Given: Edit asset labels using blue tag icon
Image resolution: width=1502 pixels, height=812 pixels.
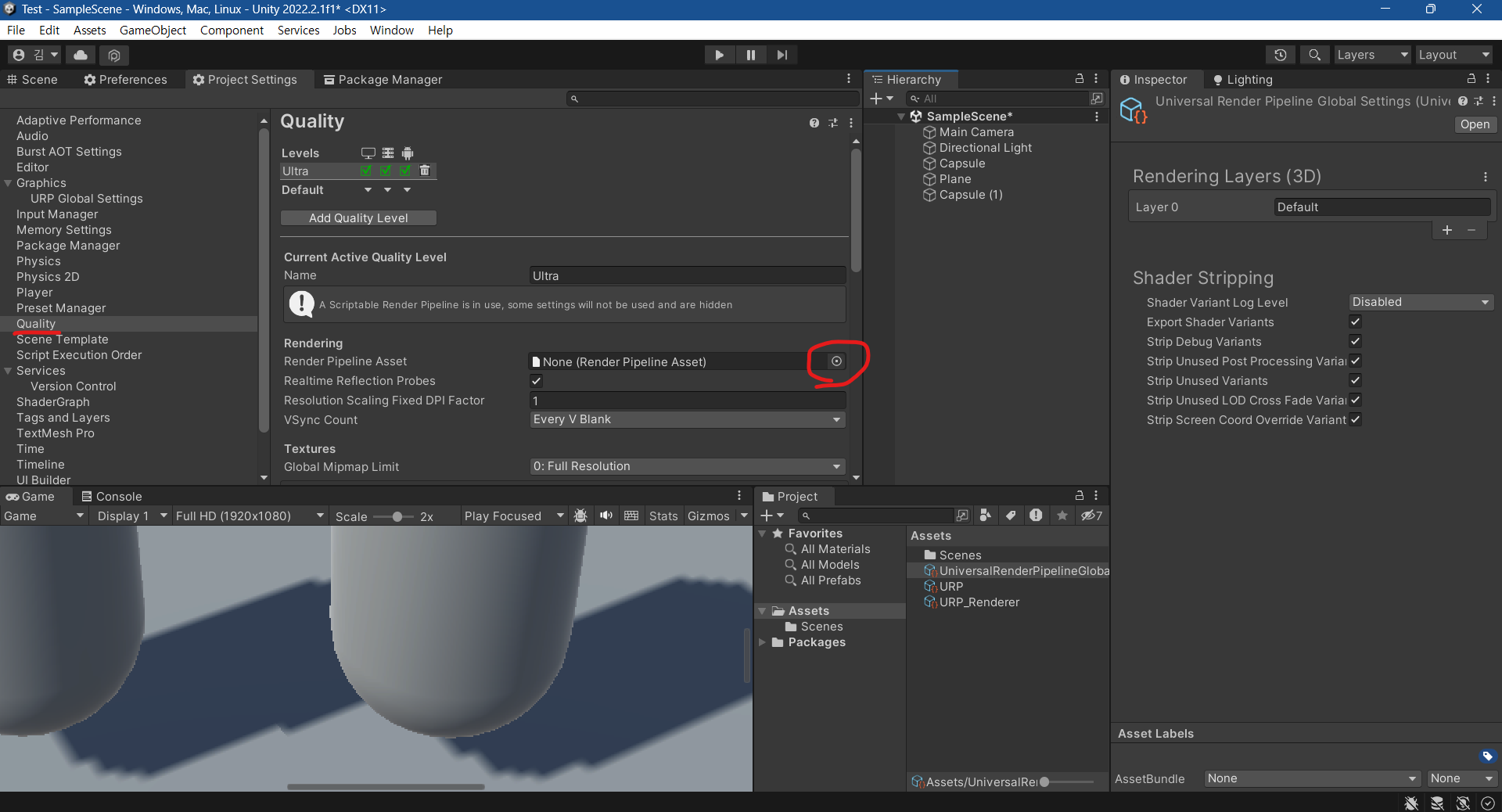Looking at the screenshot, I should pos(1487,756).
